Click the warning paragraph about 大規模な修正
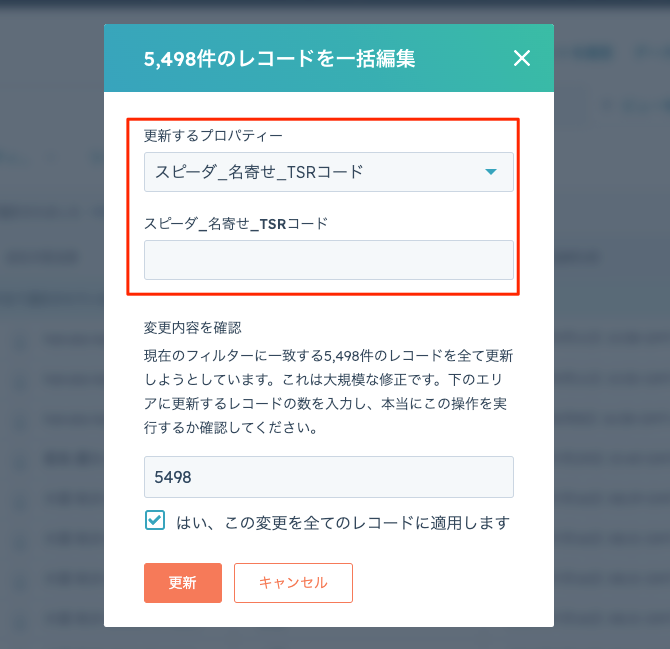 tap(328, 392)
